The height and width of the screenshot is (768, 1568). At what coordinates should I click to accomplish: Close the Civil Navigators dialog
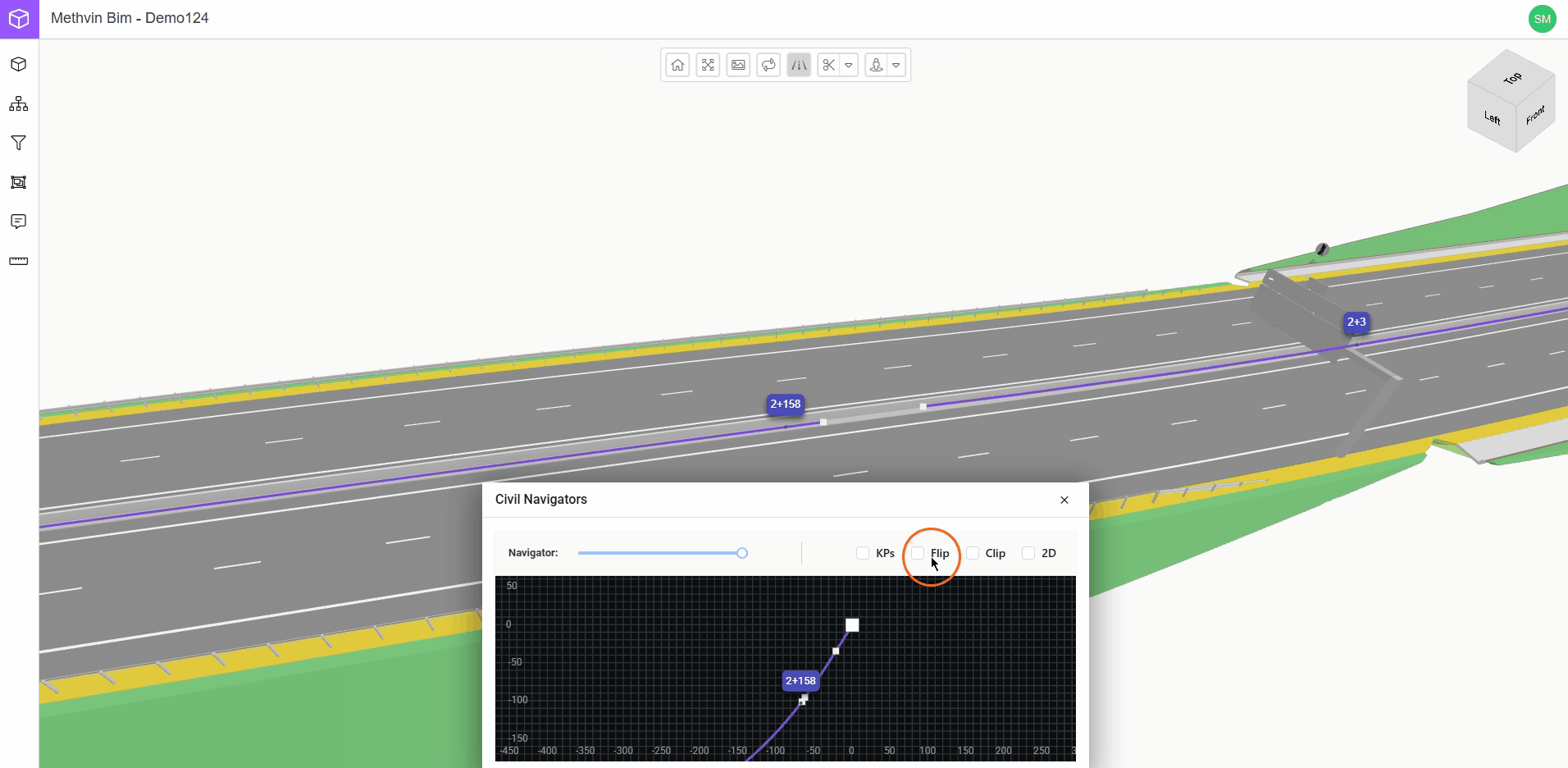1063,500
